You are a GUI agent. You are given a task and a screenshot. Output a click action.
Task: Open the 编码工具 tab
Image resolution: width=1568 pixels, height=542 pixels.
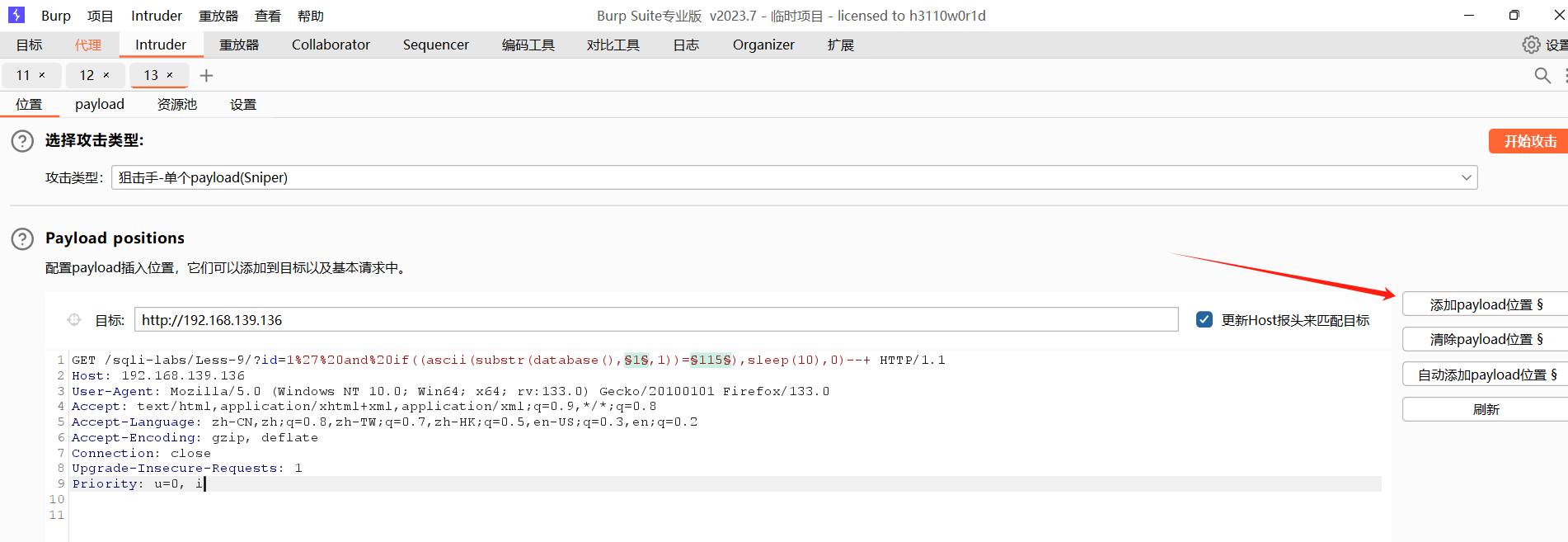pyautogui.click(x=528, y=45)
